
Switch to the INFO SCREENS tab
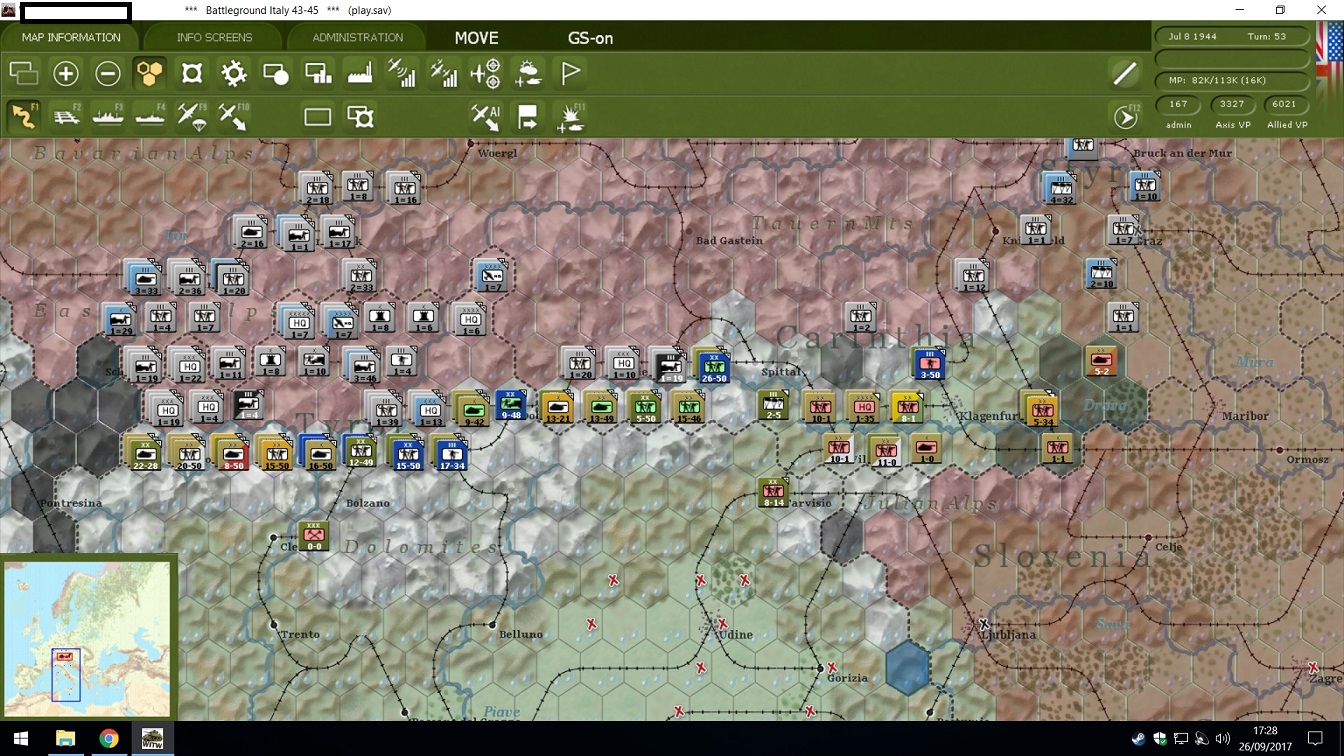(214, 38)
